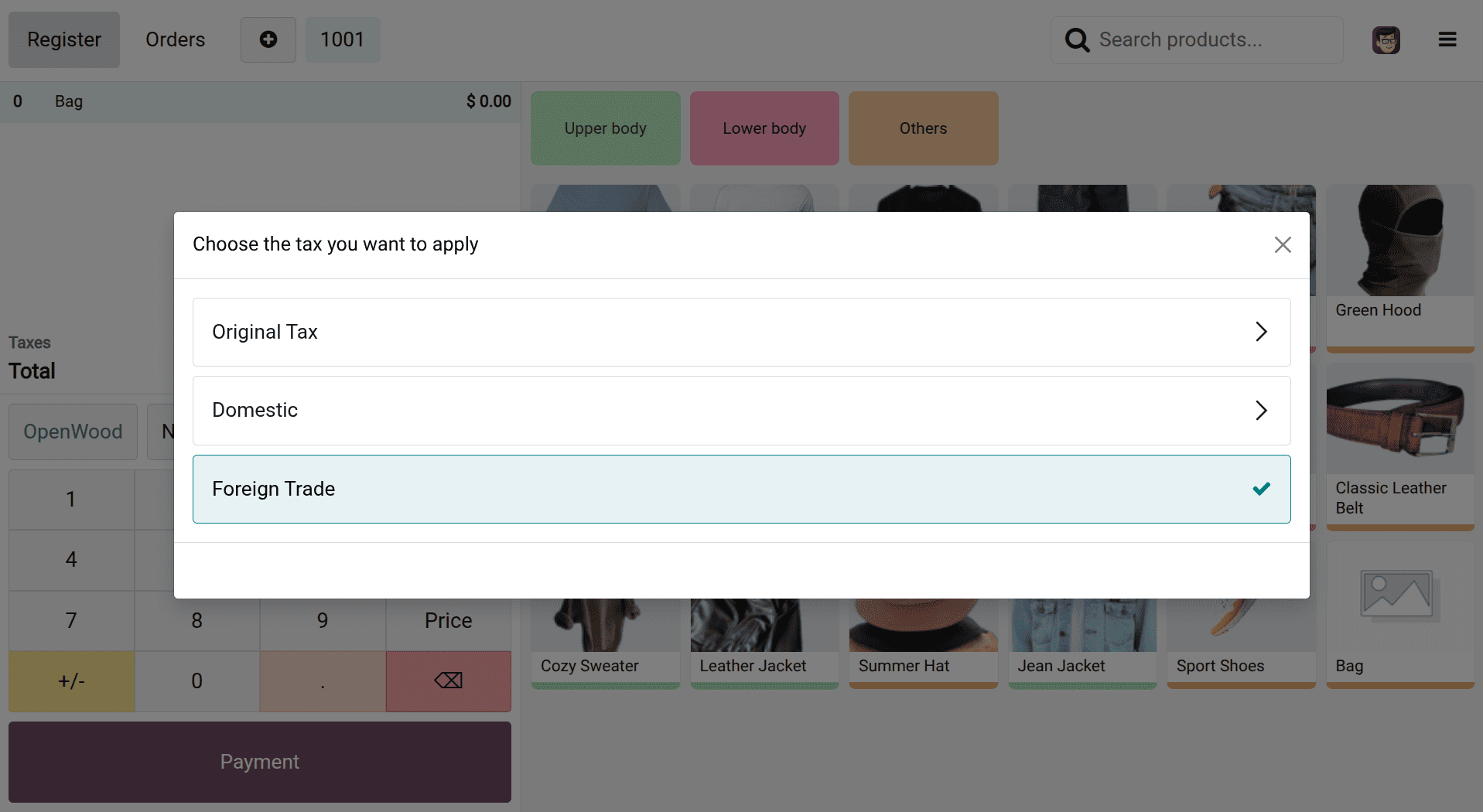Click the Payment button
Viewport: 1483px width, 812px height.
(x=260, y=762)
